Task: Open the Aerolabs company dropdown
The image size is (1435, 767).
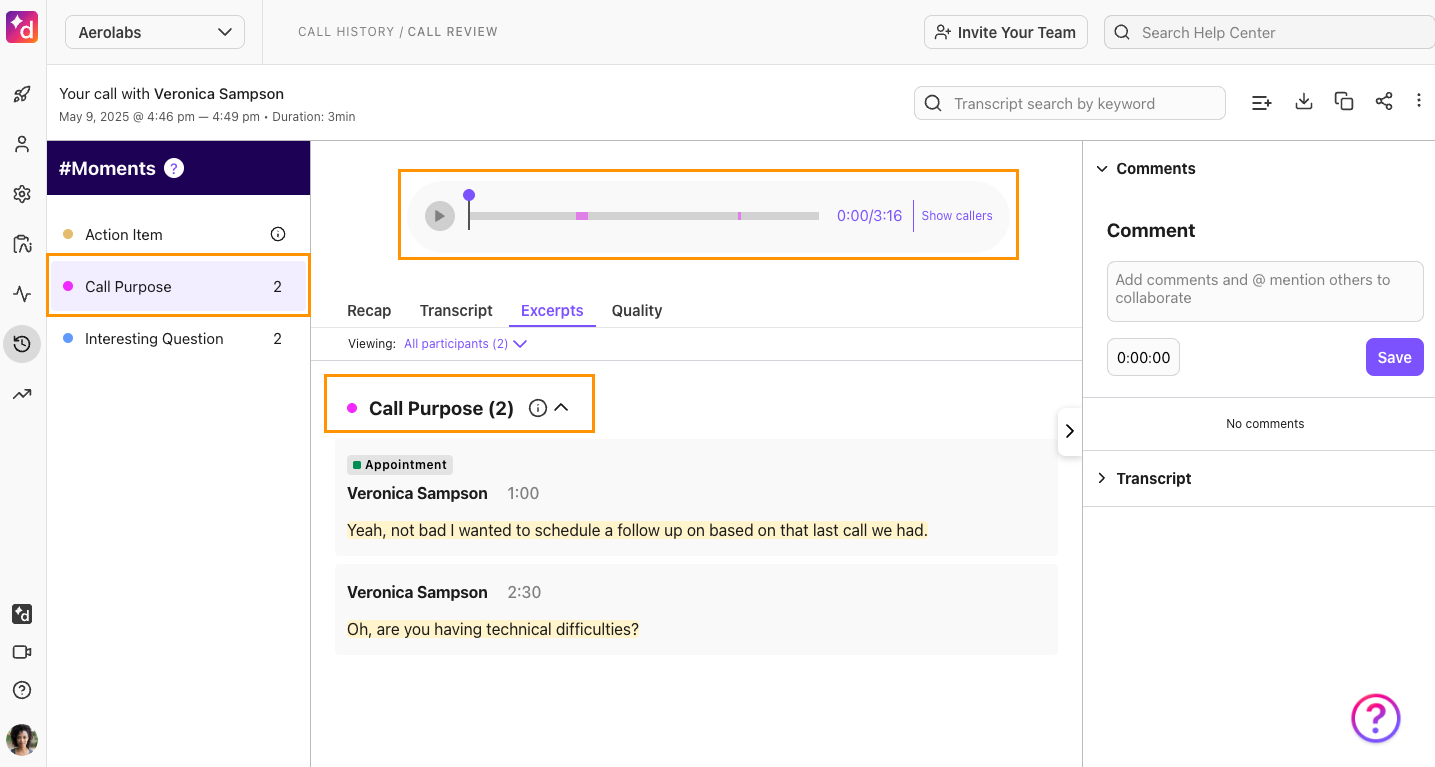Action: pos(155,32)
